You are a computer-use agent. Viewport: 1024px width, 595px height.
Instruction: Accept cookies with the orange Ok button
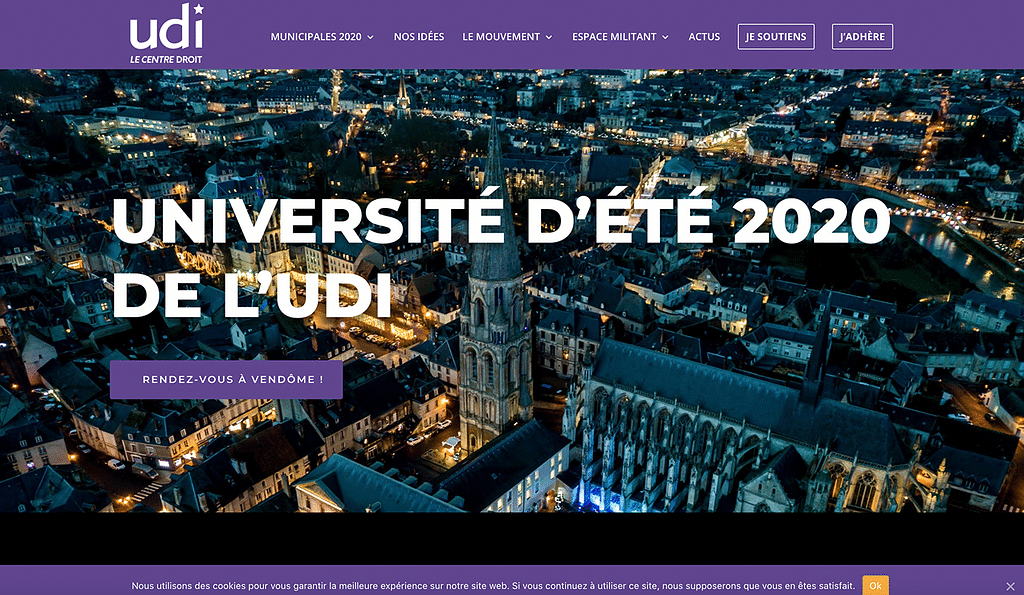click(875, 586)
